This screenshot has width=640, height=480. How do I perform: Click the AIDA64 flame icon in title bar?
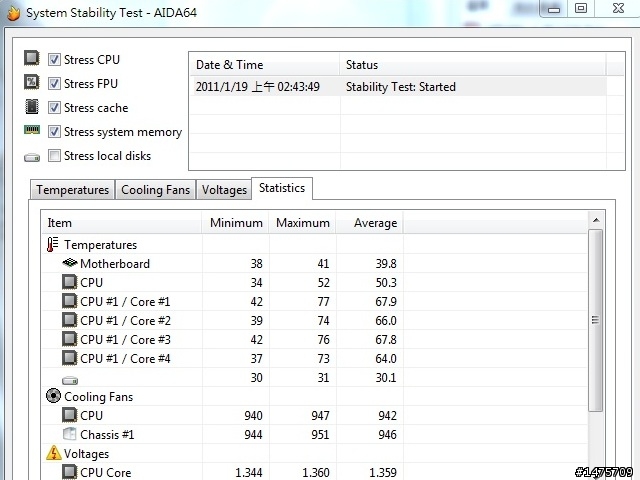pyautogui.click(x=13, y=13)
